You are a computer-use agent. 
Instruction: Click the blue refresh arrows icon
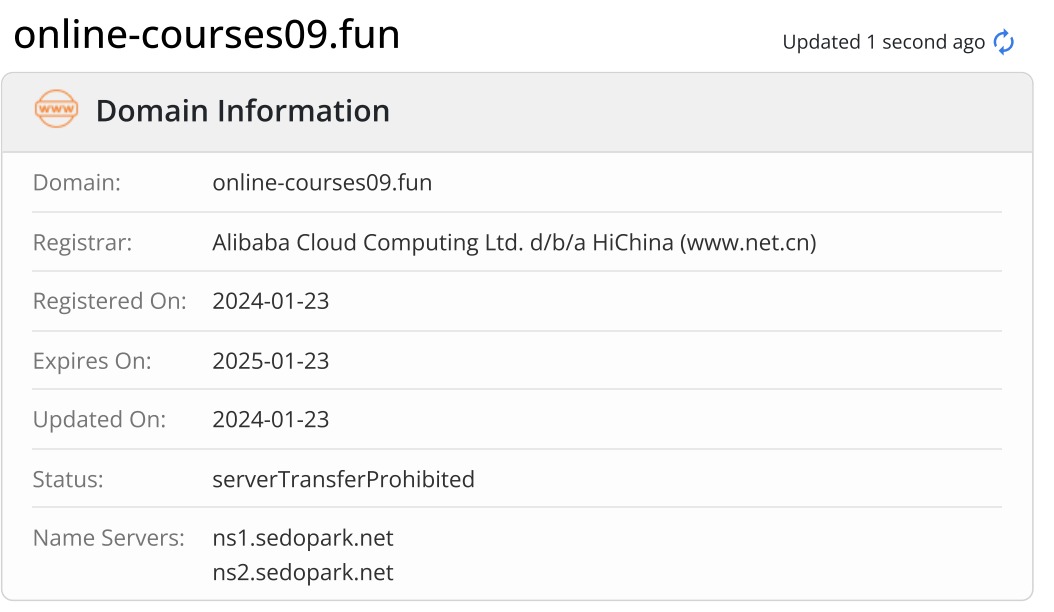[x=1004, y=42]
